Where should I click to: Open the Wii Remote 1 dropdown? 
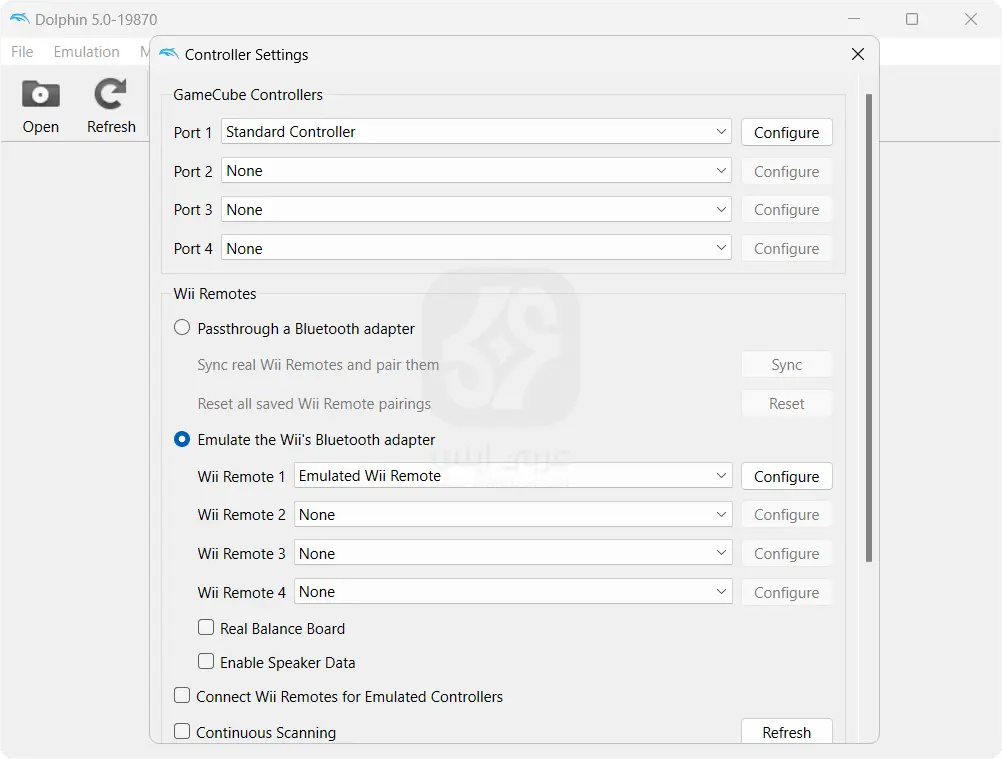[513, 476]
